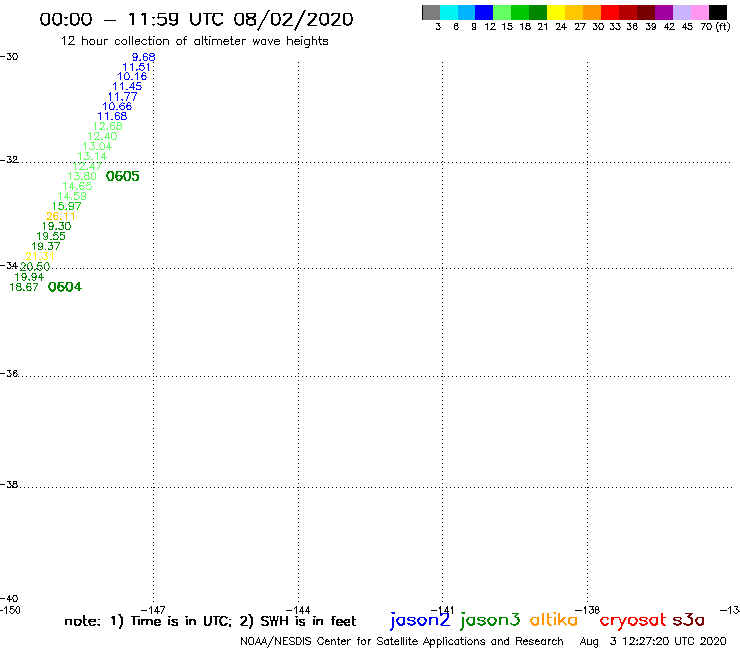Image resolution: width=740 pixels, height=650 pixels.
Task: Click the -144 longitude axis label
Action: pos(298,610)
